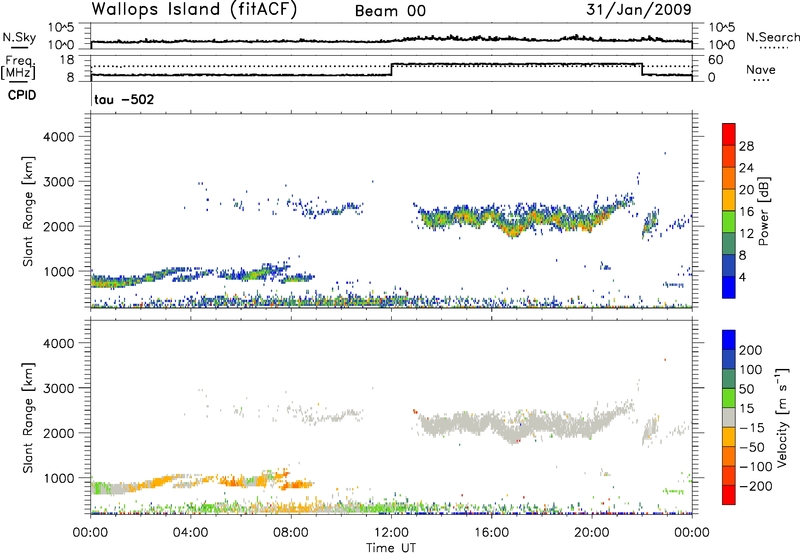Click the frequency step-up in the Freq trace
800x554 pixels.
click(391, 69)
